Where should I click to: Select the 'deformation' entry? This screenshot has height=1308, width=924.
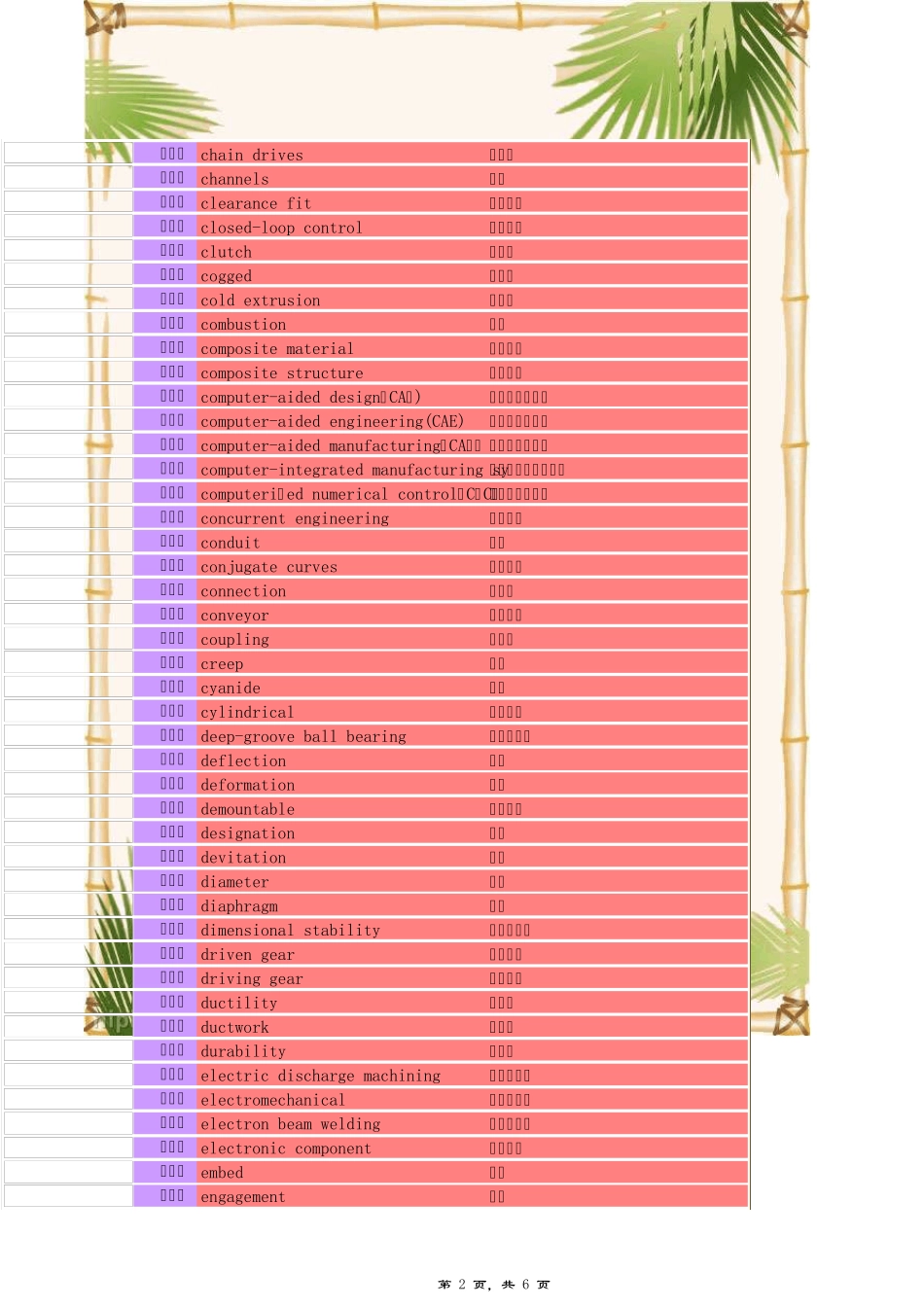point(247,785)
